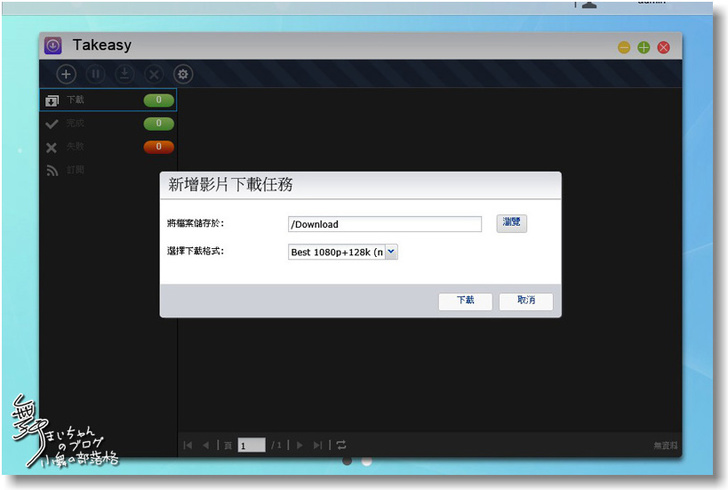728x490 pixels.
Task: Click the X icon beside 失敗
Action: (52, 148)
